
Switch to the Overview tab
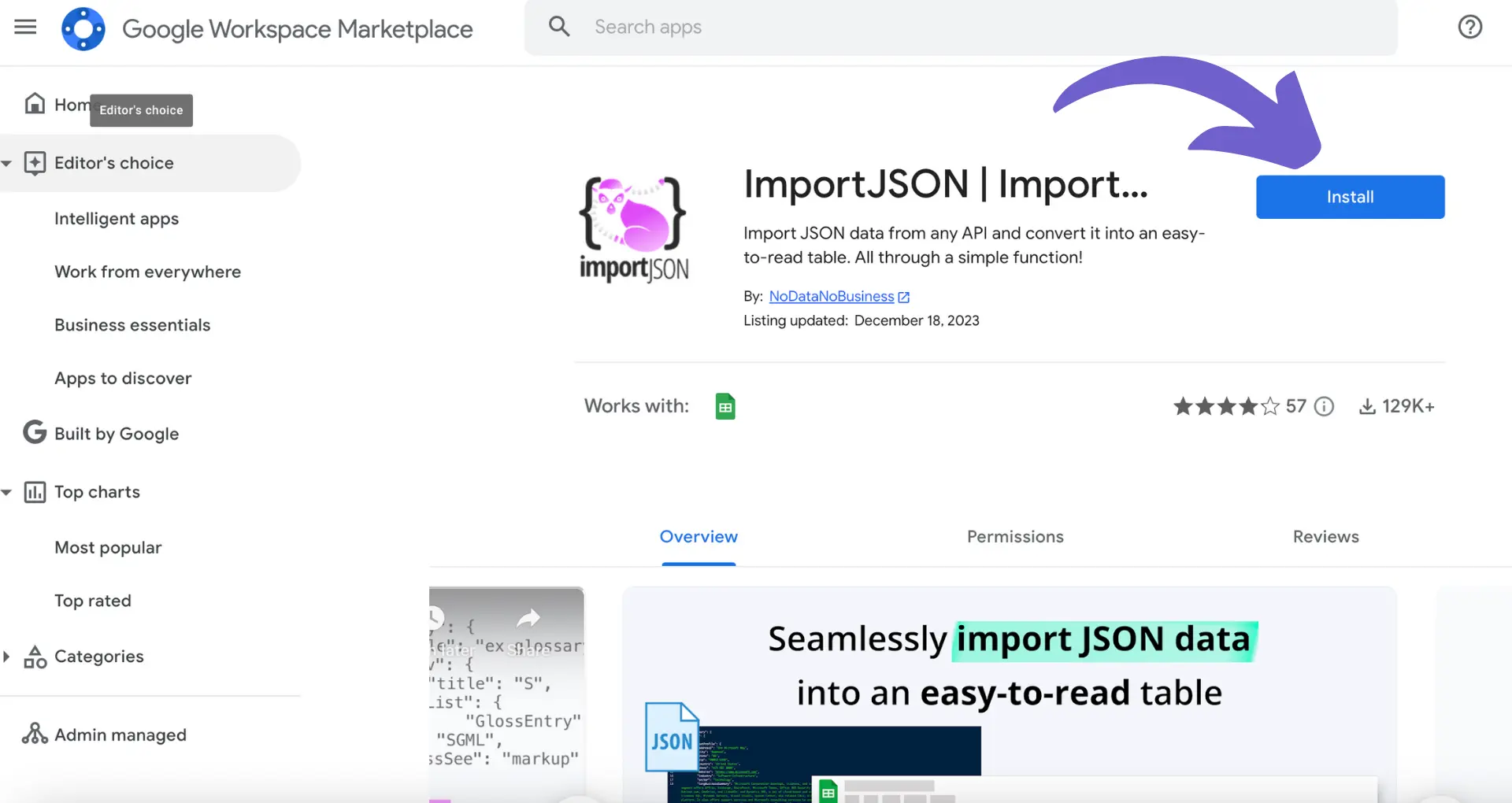[x=699, y=537]
